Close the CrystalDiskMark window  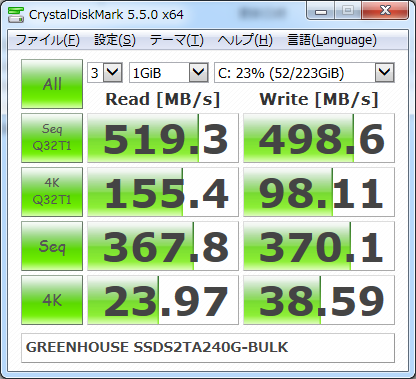click(385, 11)
